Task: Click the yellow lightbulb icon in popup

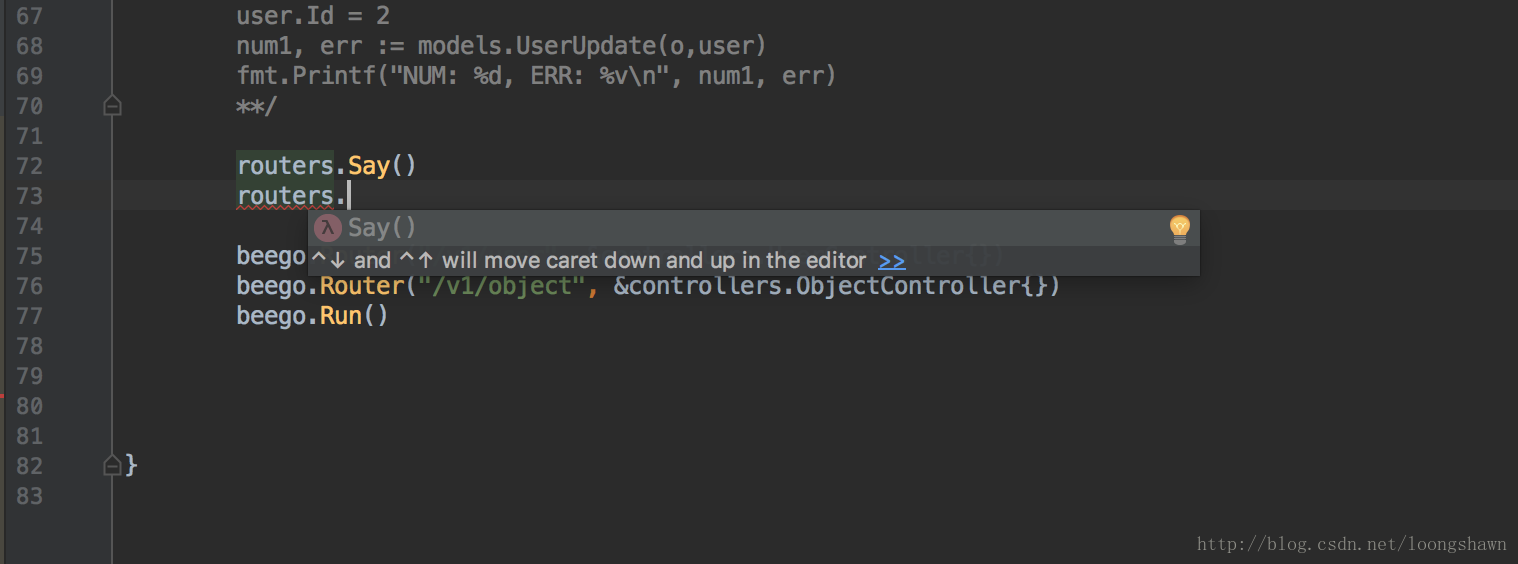Action: tap(1180, 229)
